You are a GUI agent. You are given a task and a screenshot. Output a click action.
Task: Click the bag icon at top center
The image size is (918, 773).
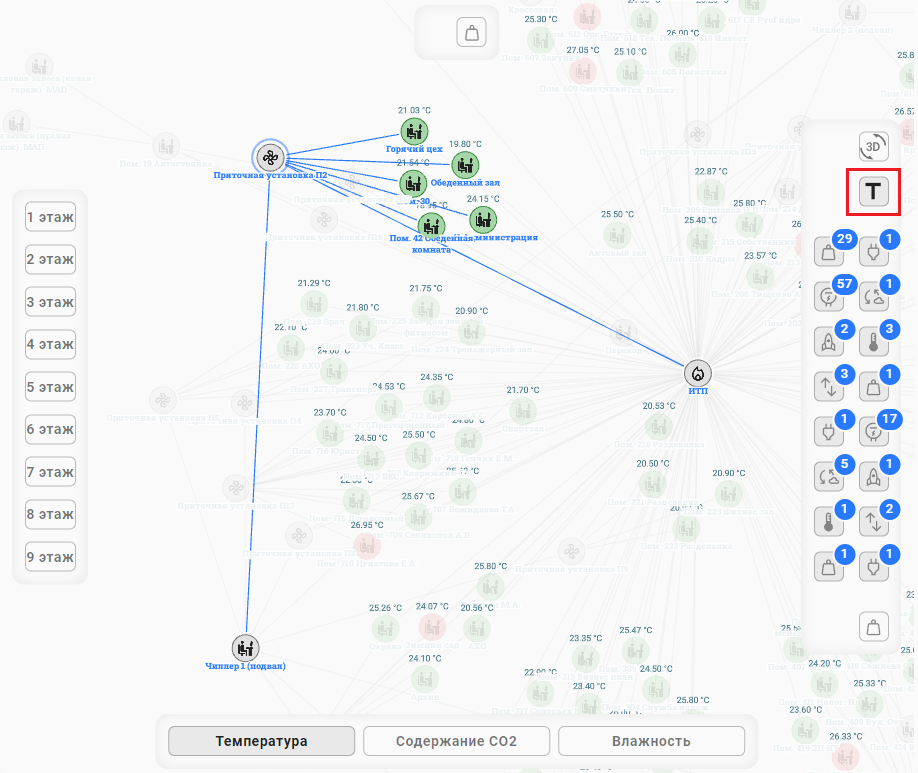pyautogui.click(x=471, y=32)
